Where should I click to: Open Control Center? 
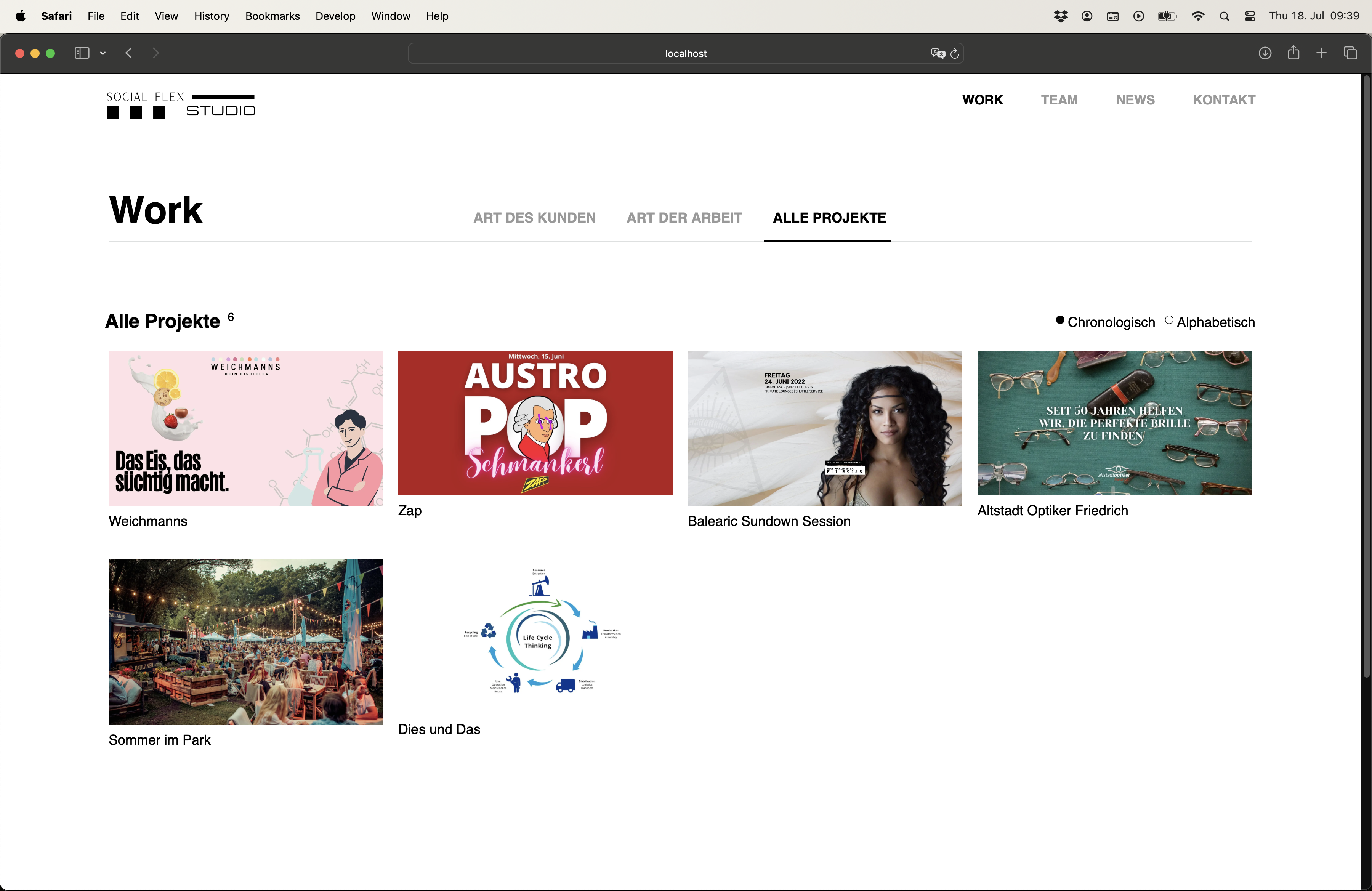[1250, 16]
